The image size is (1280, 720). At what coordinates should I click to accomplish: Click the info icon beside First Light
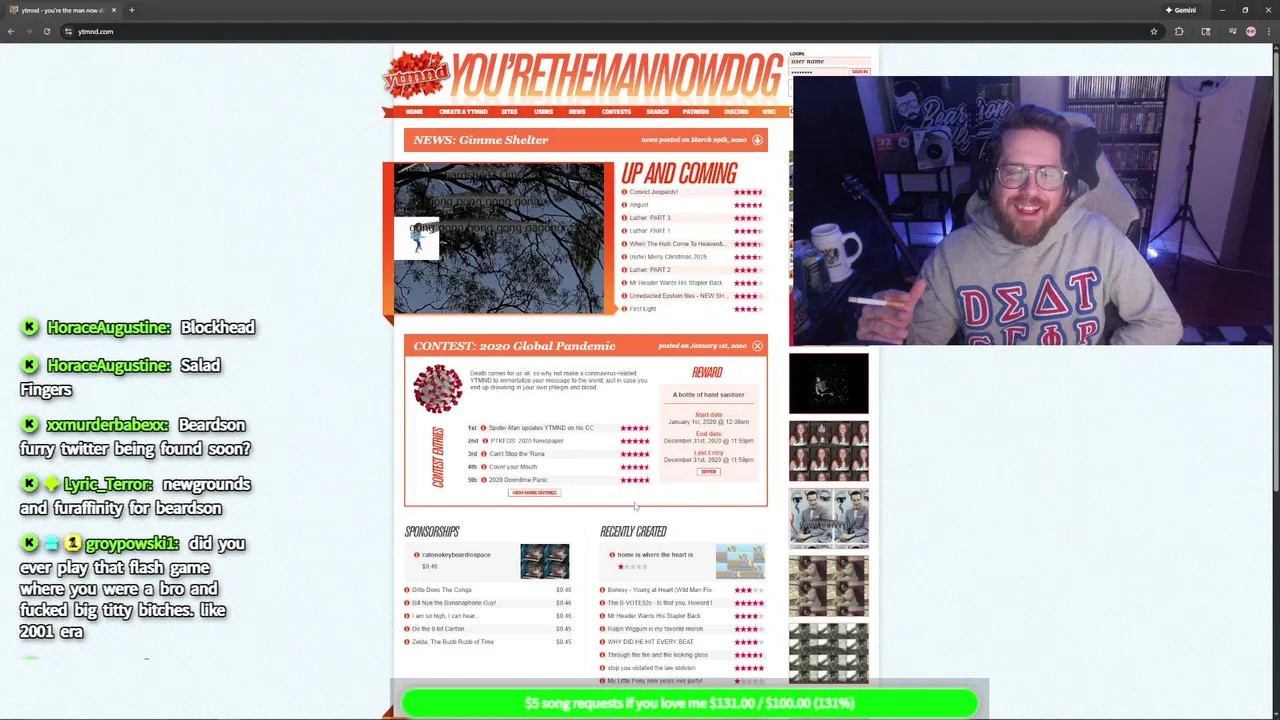coord(624,309)
